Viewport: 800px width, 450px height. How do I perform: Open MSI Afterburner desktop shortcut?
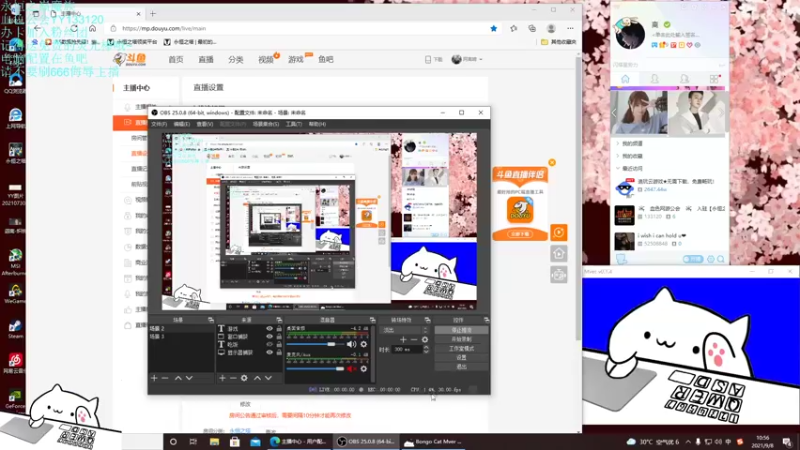pos(15,262)
